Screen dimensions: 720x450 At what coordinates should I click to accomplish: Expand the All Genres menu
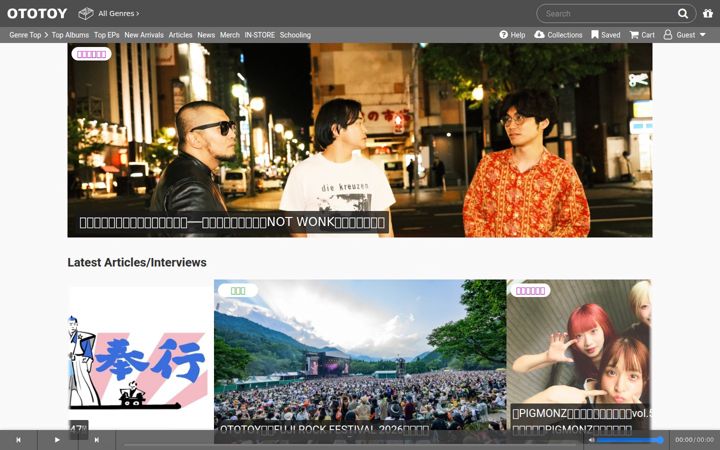[109, 13]
